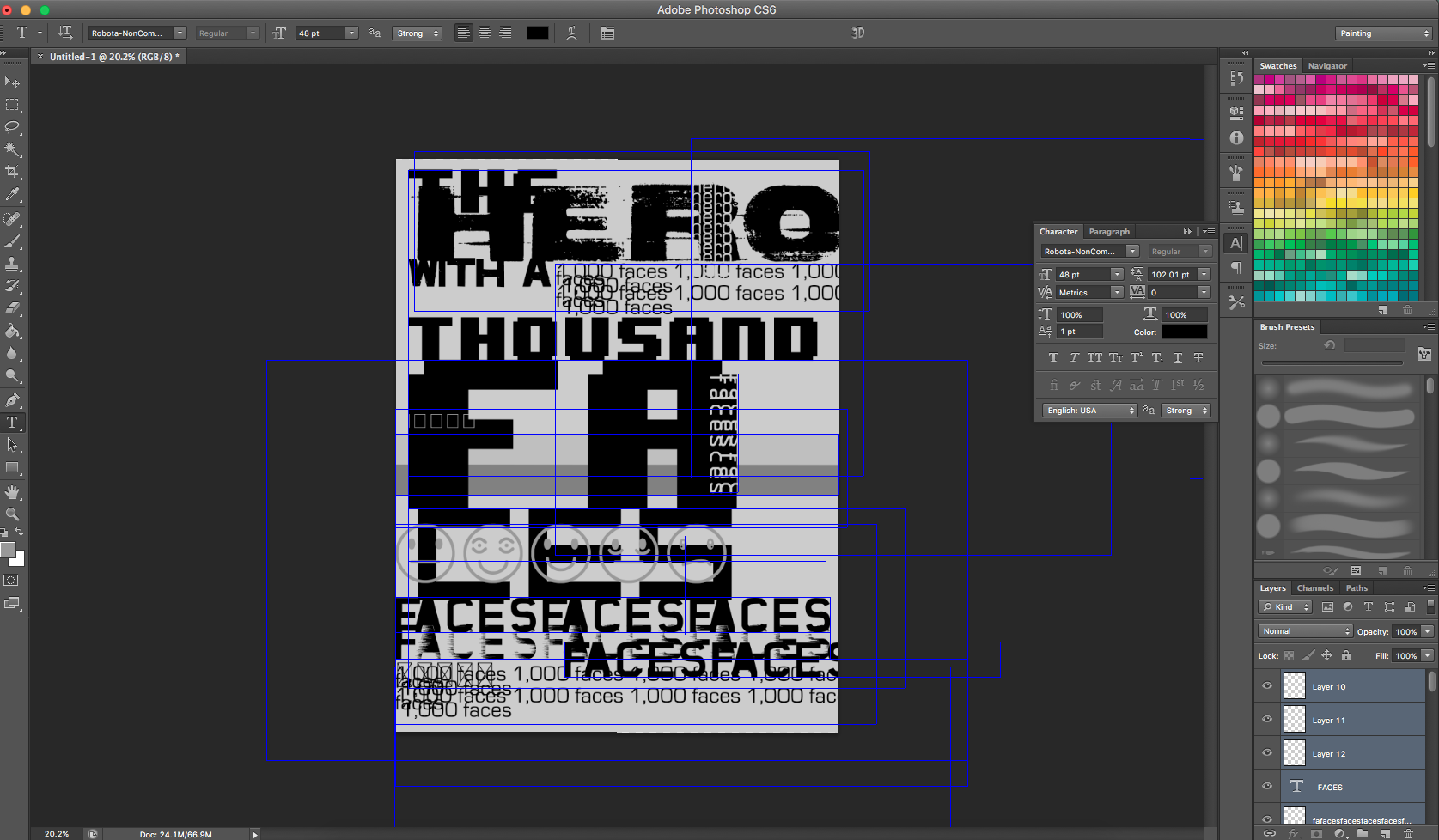The height and width of the screenshot is (840, 1439).
Task: Open layer filter Kind dropdown
Action: [x=1286, y=606]
